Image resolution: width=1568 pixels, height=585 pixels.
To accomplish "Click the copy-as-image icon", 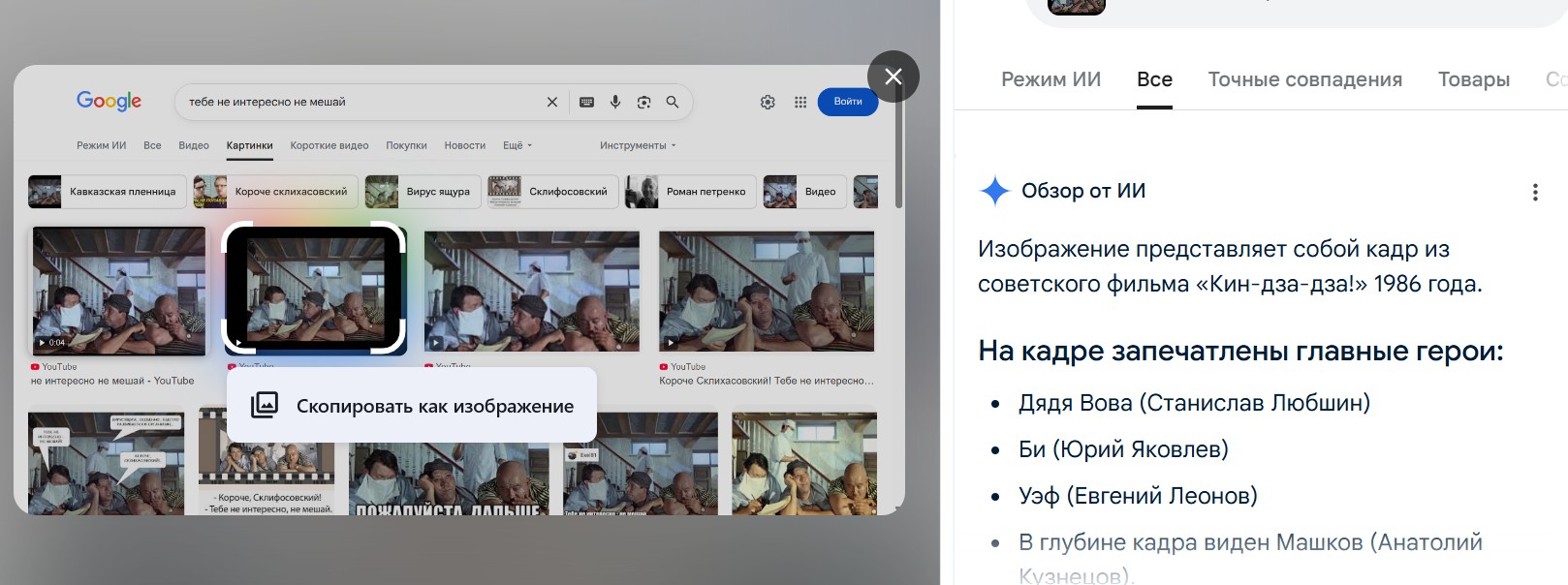I will 265,405.
